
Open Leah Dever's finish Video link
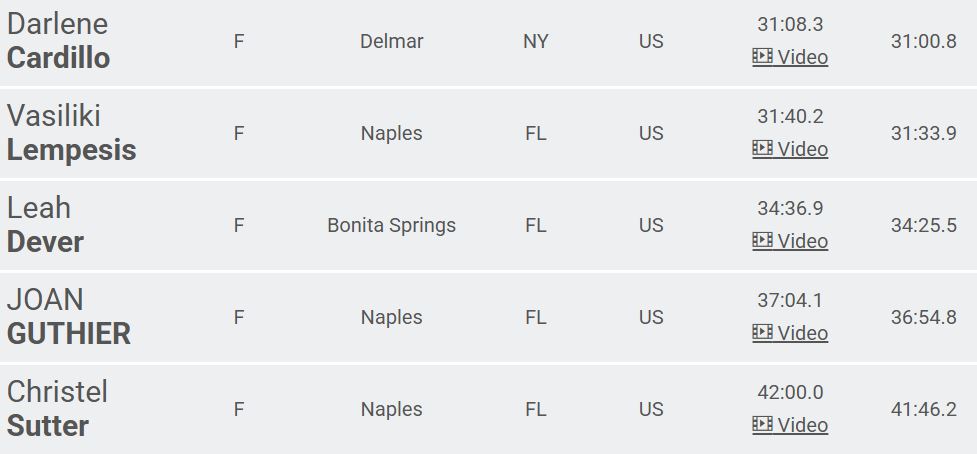802,241
